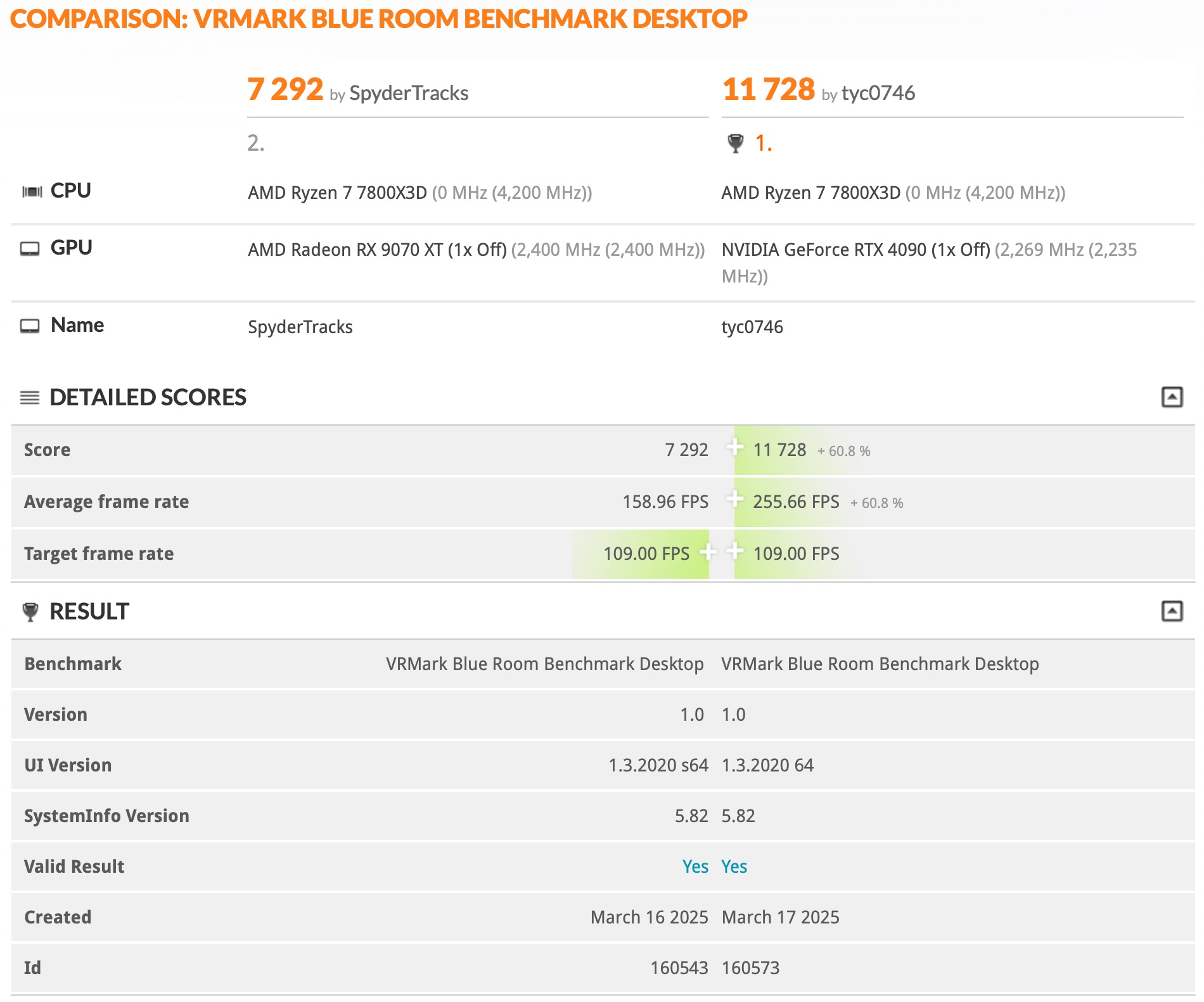The height and width of the screenshot is (1002, 1204).
Task: Click the plus icon beside 11 728 score
Action: pos(734,447)
